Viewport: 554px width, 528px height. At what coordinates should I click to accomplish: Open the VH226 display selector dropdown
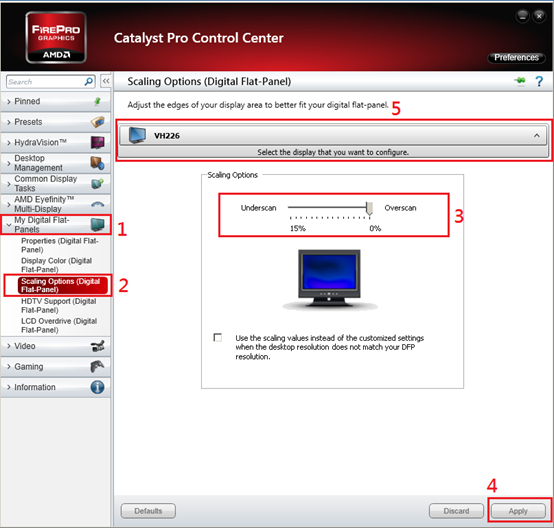[333, 136]
